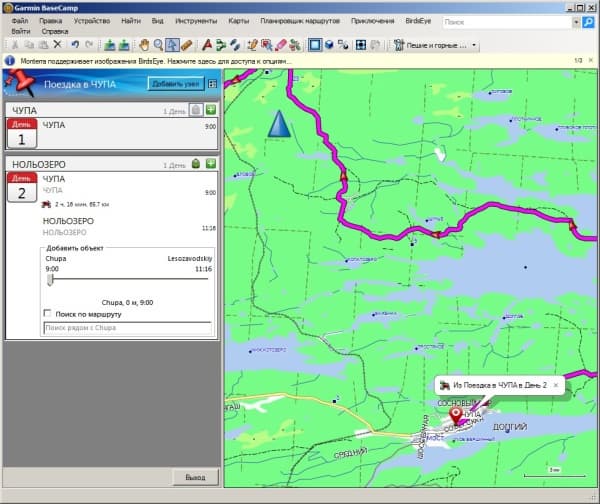The image size is (600, 504).
Task: Select the Hand pan tool
Action: 144,45
